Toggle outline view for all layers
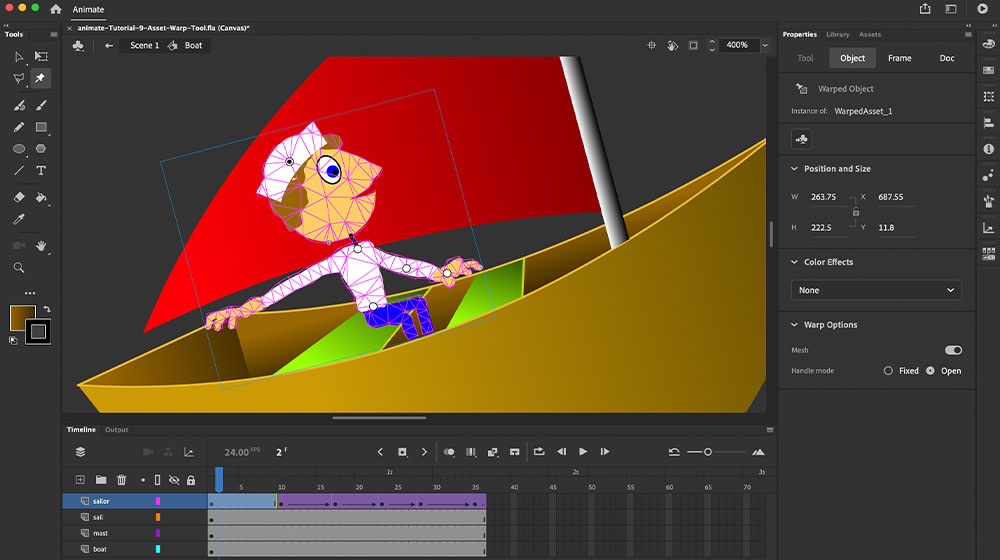Image resolution: width=1000 pixels, height=560 pixels. [x=158, y=480]
